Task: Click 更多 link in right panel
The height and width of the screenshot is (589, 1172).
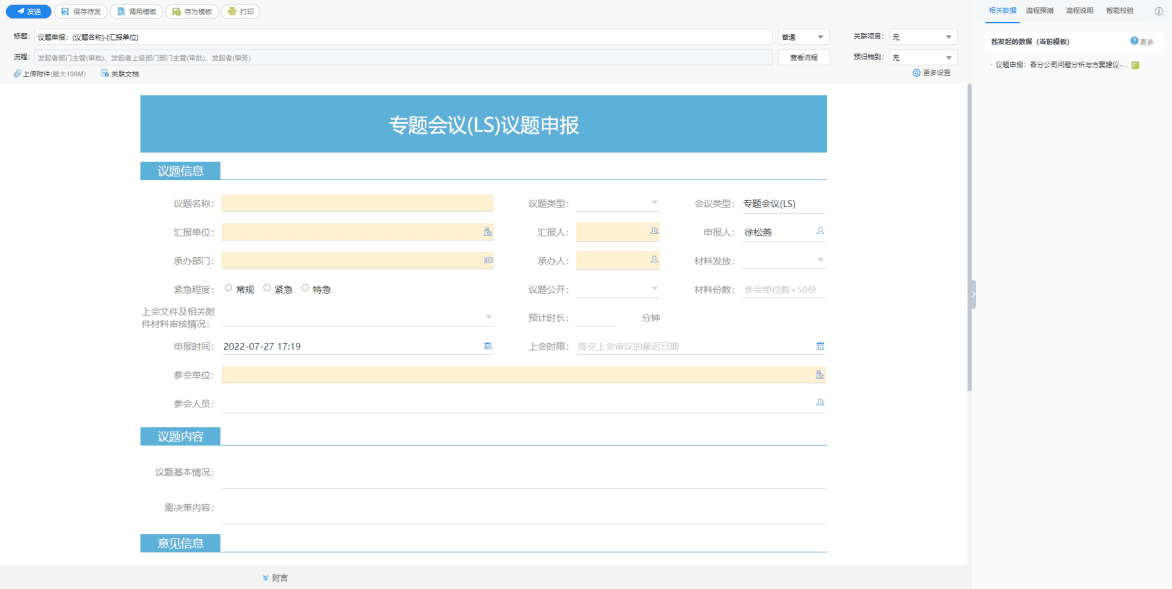Action: (1147, 42)
